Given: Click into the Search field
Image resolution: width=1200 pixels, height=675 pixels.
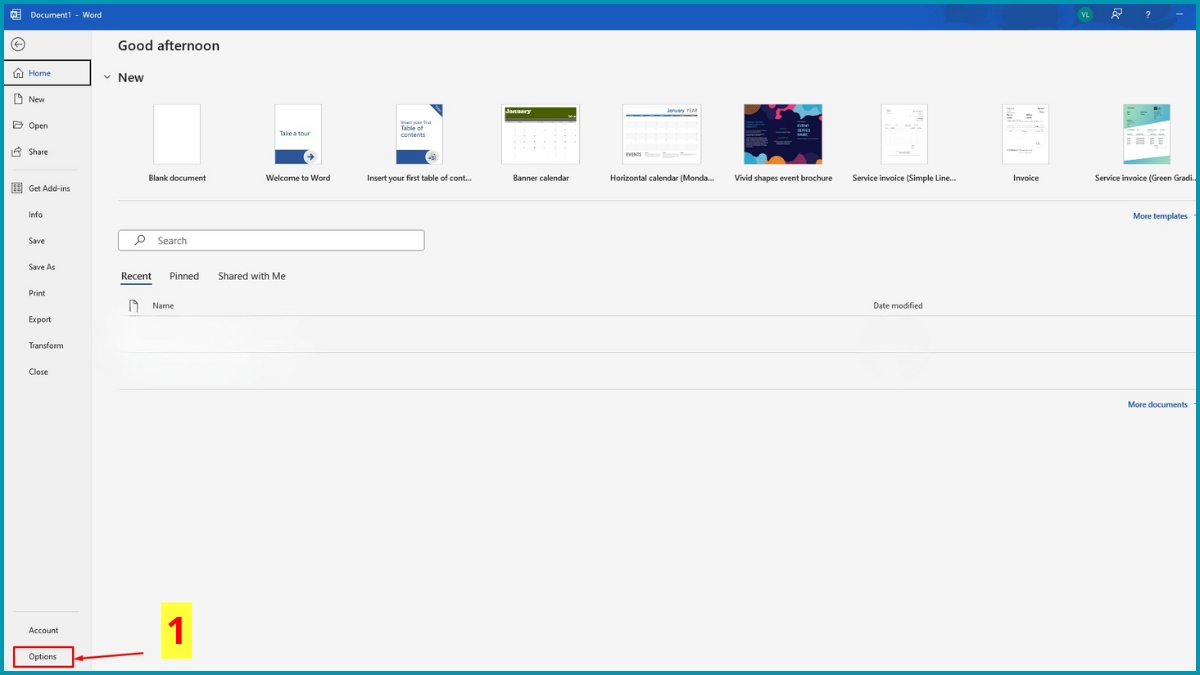Looking at the screenshot, I should point(271,240).
